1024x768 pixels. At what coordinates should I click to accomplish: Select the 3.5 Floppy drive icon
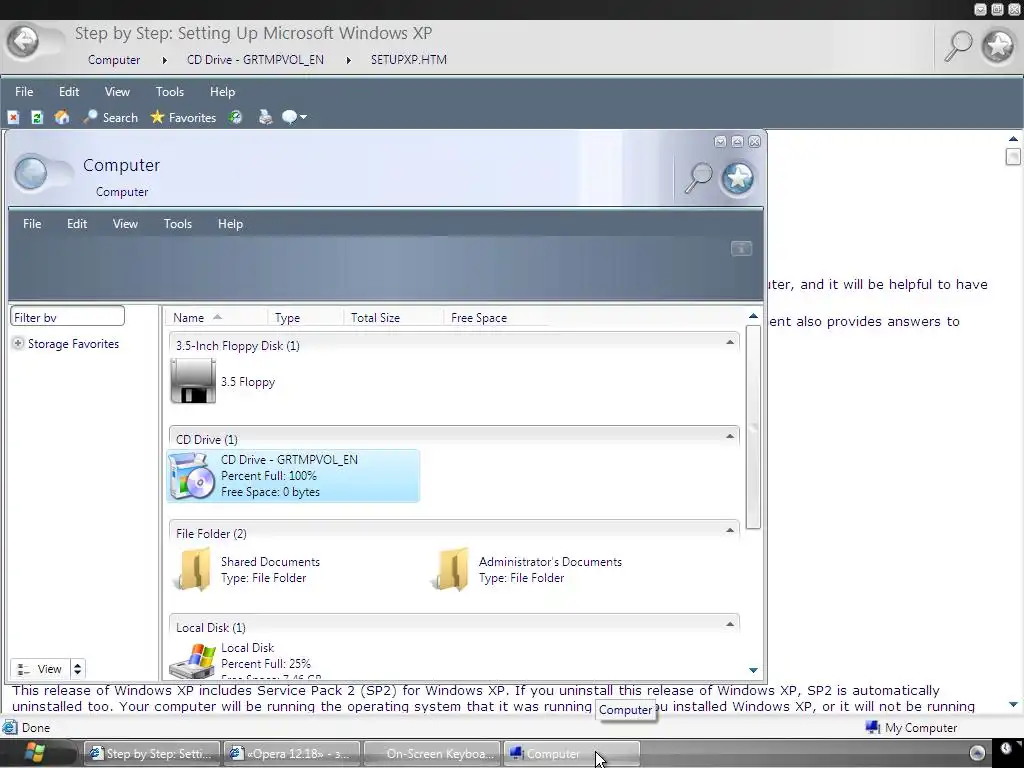[x=193, y=382]
